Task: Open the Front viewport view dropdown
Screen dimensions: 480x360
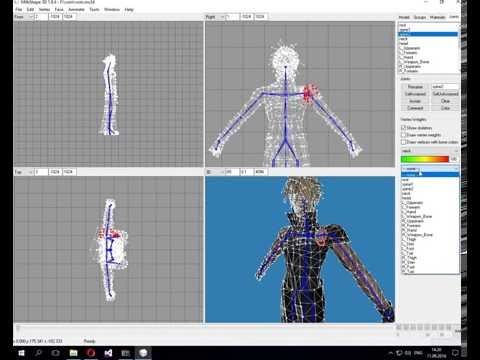Action: pyautogui.click(x=24, y=17)
